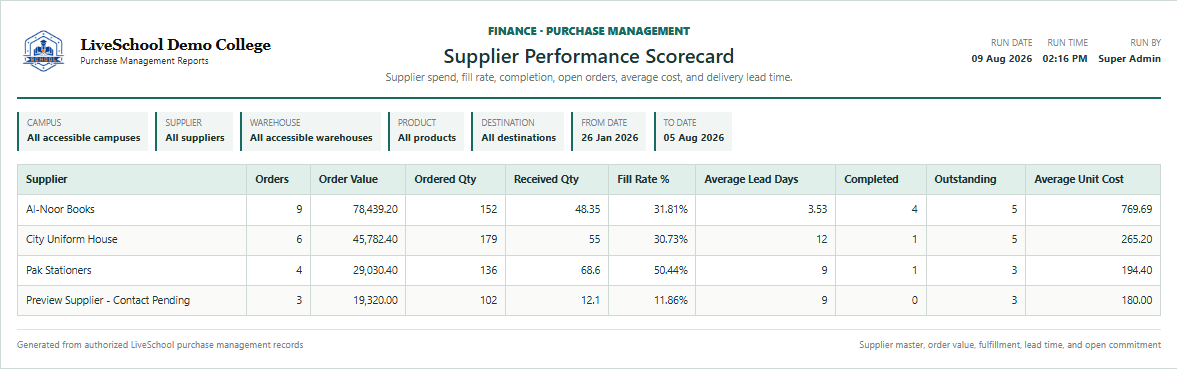The height and width of the screenshot is (370, 1178).
Task: Click received quantity 12.1
Action: pos(590,300)
